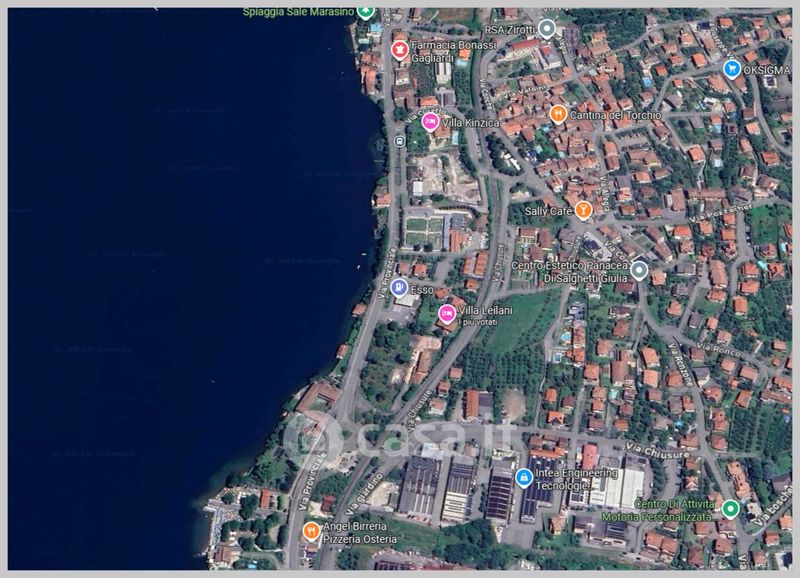Open the "Intea Engineering Tecnologie" text label

pos(580,478)
